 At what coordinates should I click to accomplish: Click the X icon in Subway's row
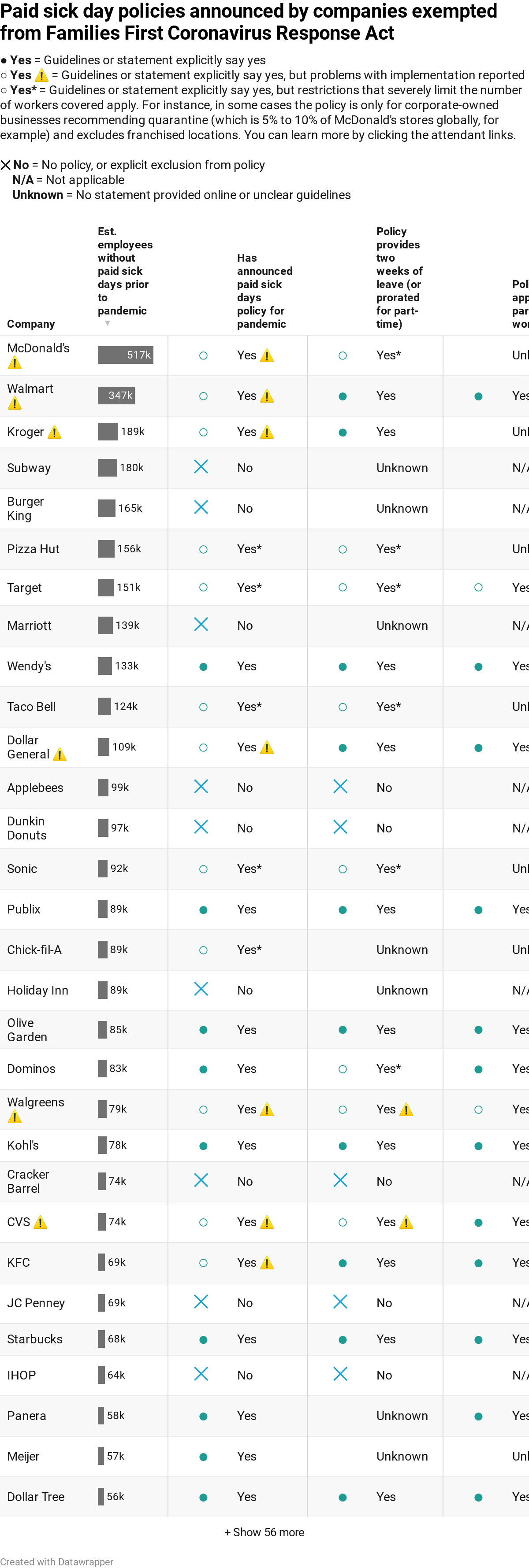click(x=201, y=467)
